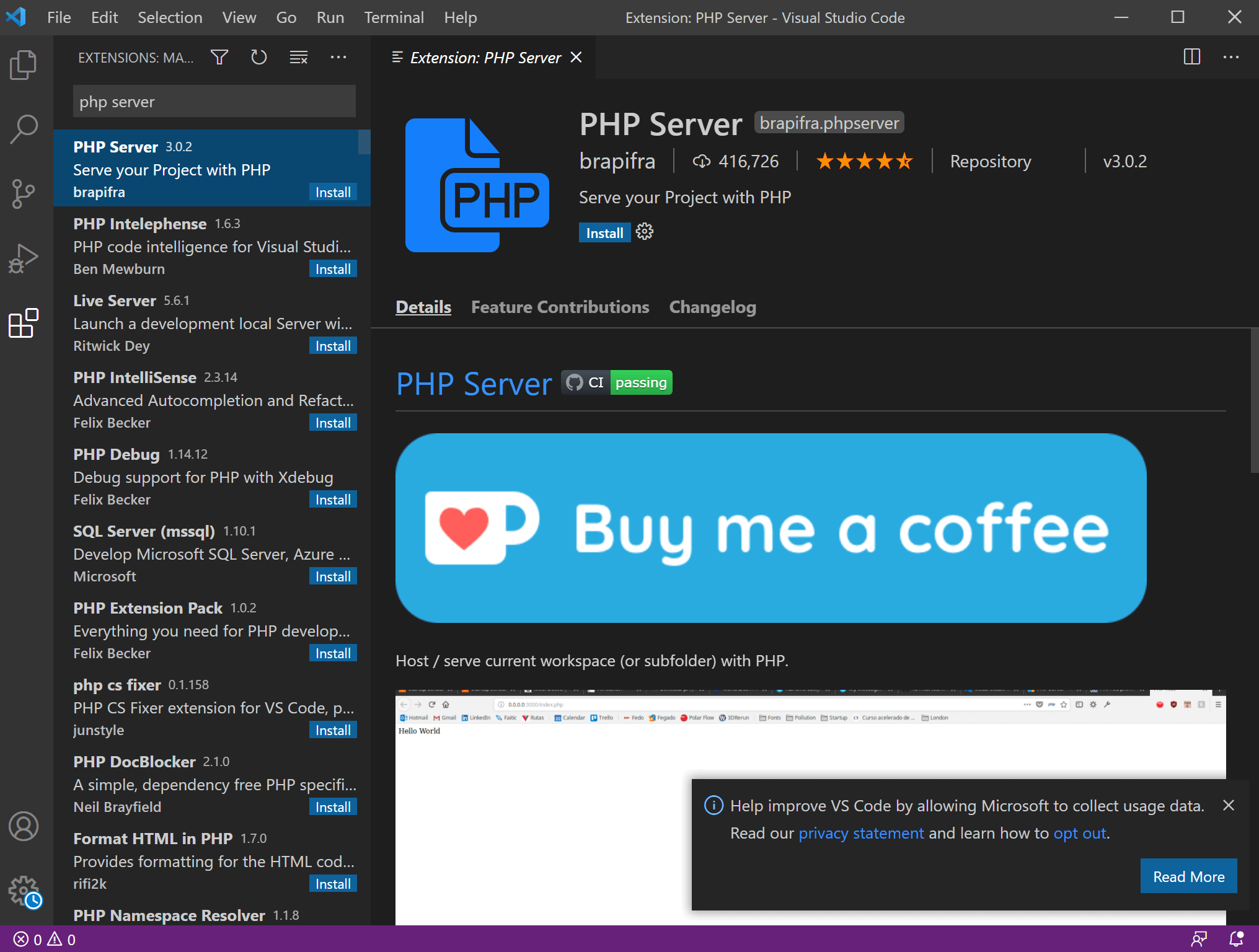1259x952 pixels.
Task: Open the gear dropdown next to PHP Server Install
Action: [645, 232]
